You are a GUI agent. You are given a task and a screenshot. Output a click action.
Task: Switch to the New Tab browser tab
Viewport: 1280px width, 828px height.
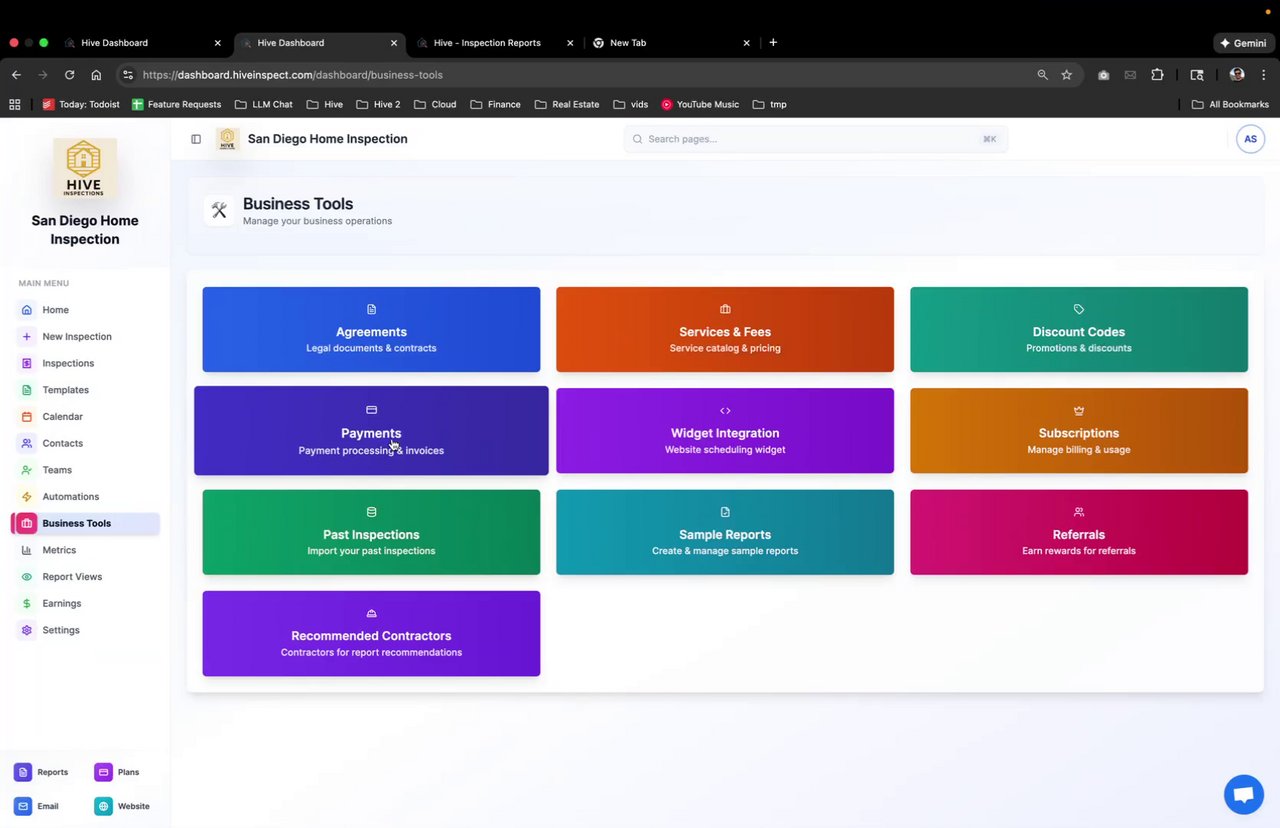pyautogui.click(x=671, y=43)
